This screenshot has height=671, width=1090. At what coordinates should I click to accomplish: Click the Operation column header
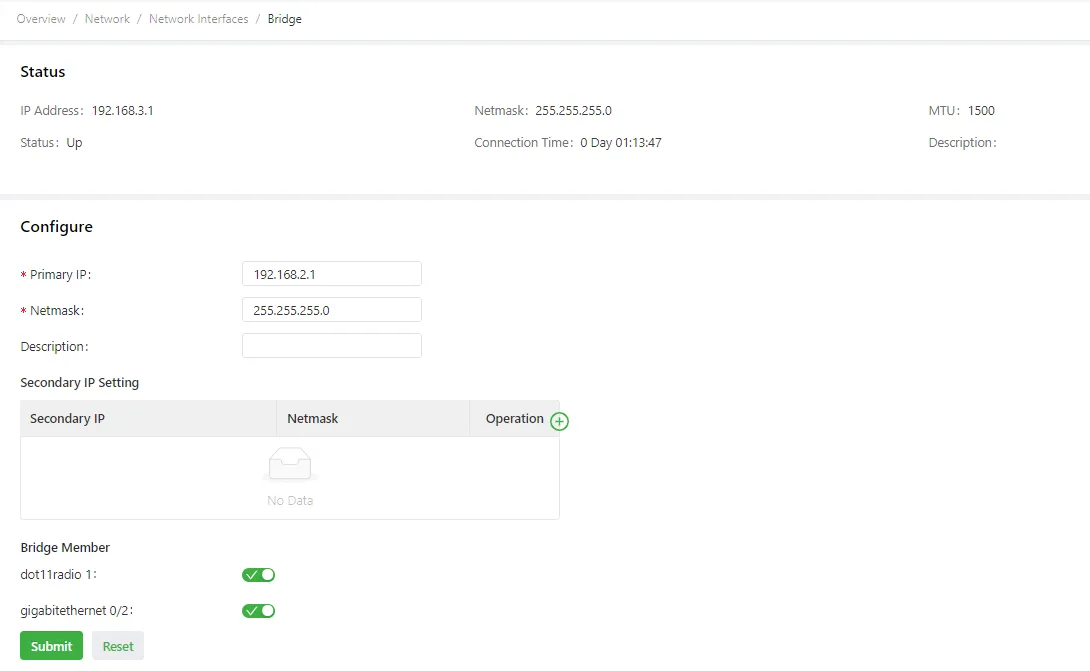click(x=514, y=419)
